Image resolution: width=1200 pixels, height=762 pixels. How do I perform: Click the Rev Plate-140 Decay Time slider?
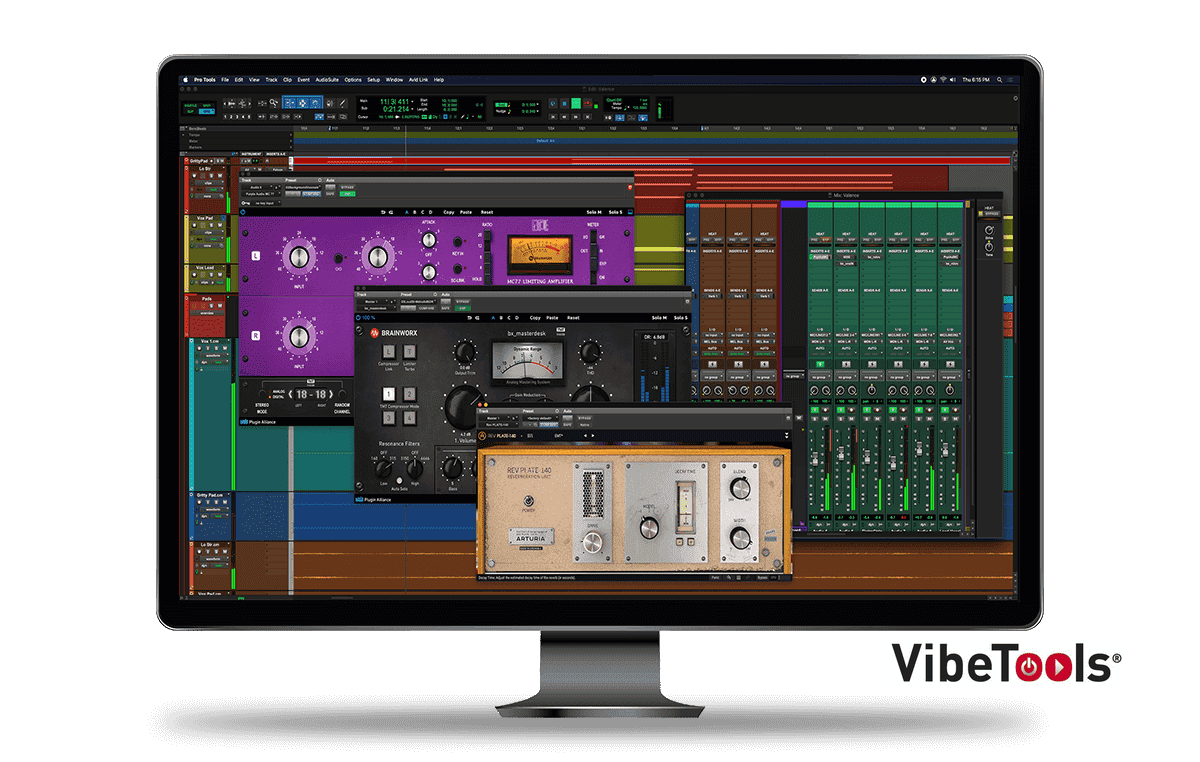(x=685, y=506)
